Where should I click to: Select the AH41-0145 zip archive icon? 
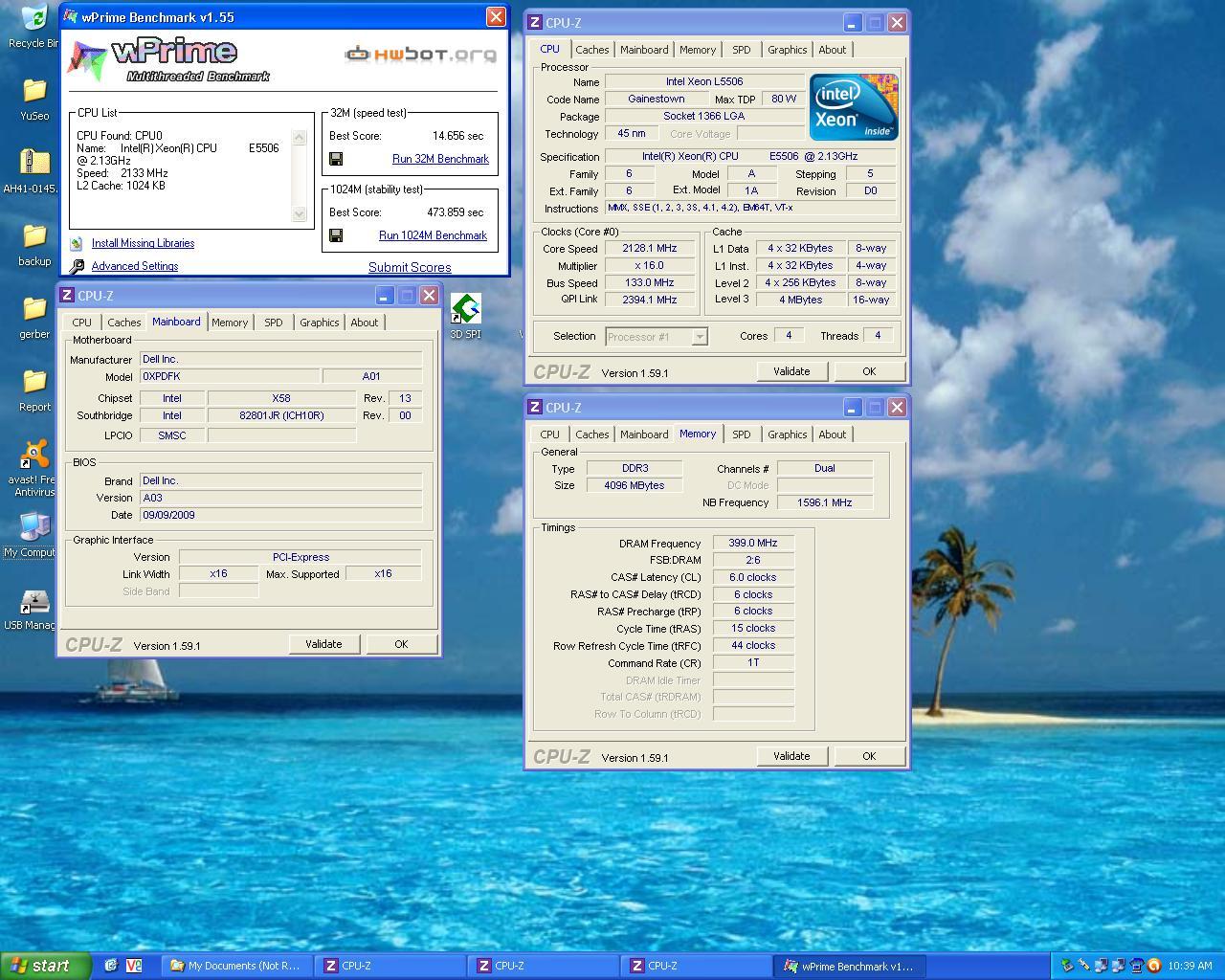[34, 163]
